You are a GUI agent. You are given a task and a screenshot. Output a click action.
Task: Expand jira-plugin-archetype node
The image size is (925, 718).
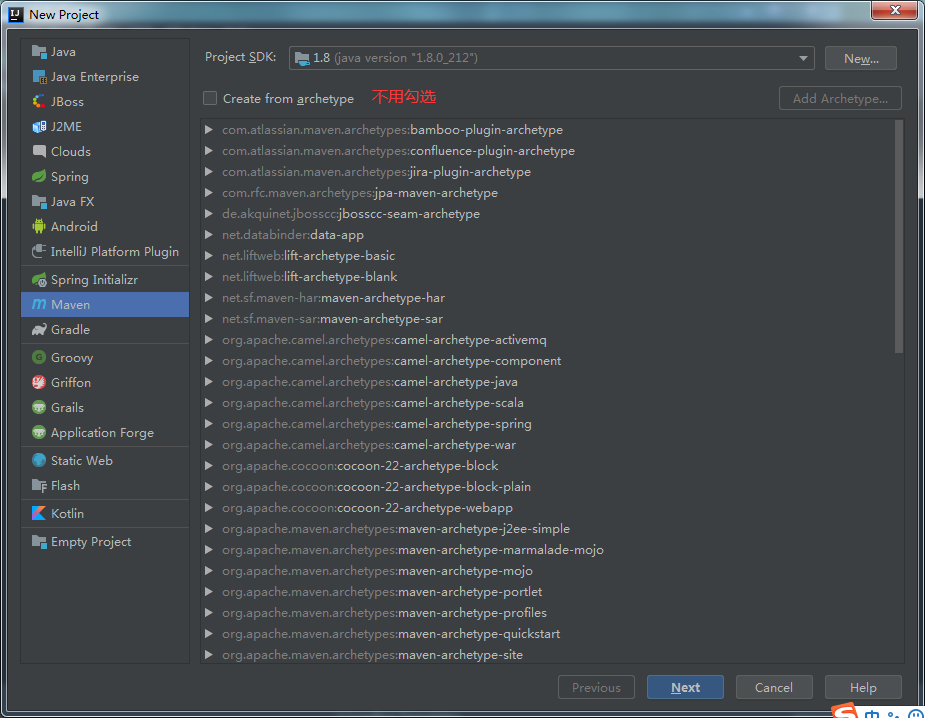click(x=208, y=172)
